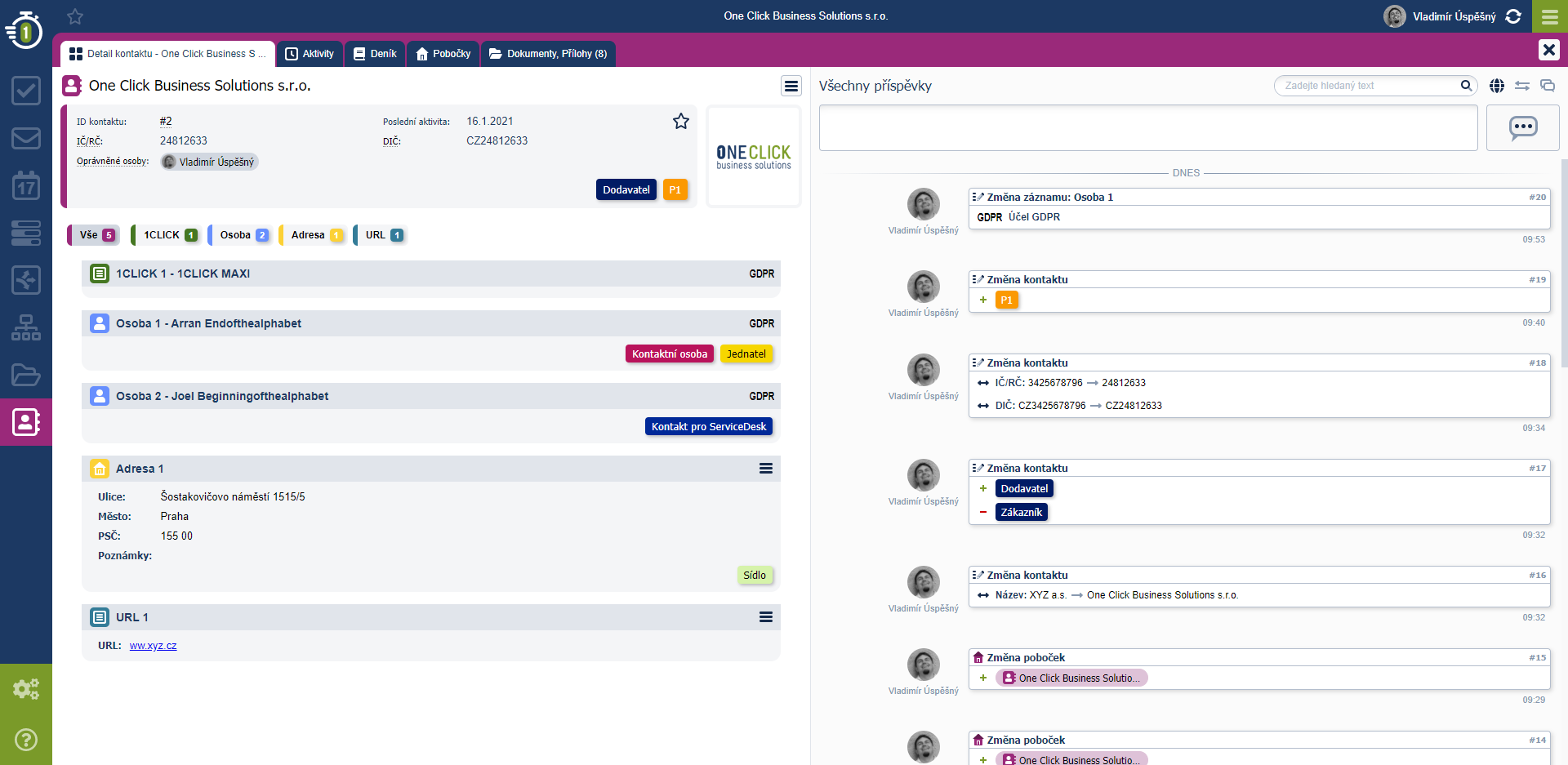Click the chat bubbles icon in posts header

(x=1548, y=86)
